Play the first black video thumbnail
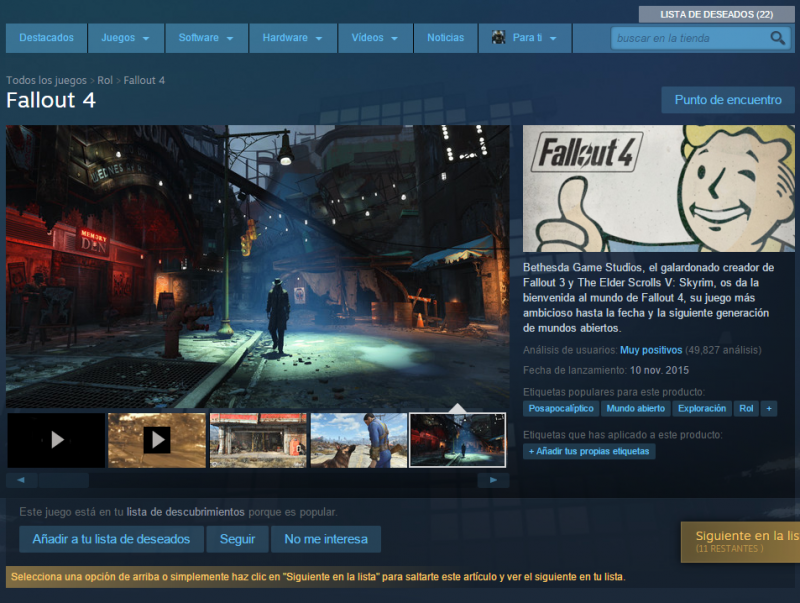Screen dimensions: 800x603 (56, 440)
